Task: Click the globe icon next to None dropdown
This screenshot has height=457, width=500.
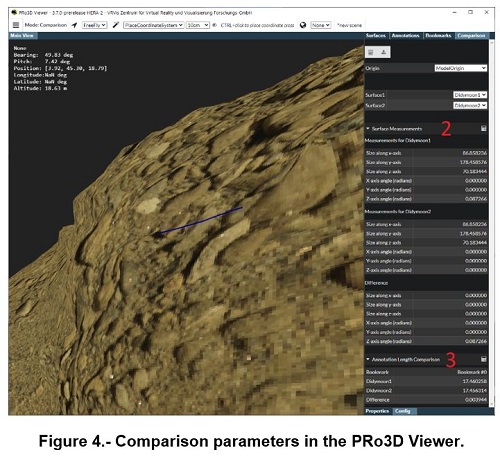Action: tap(303, 25)
